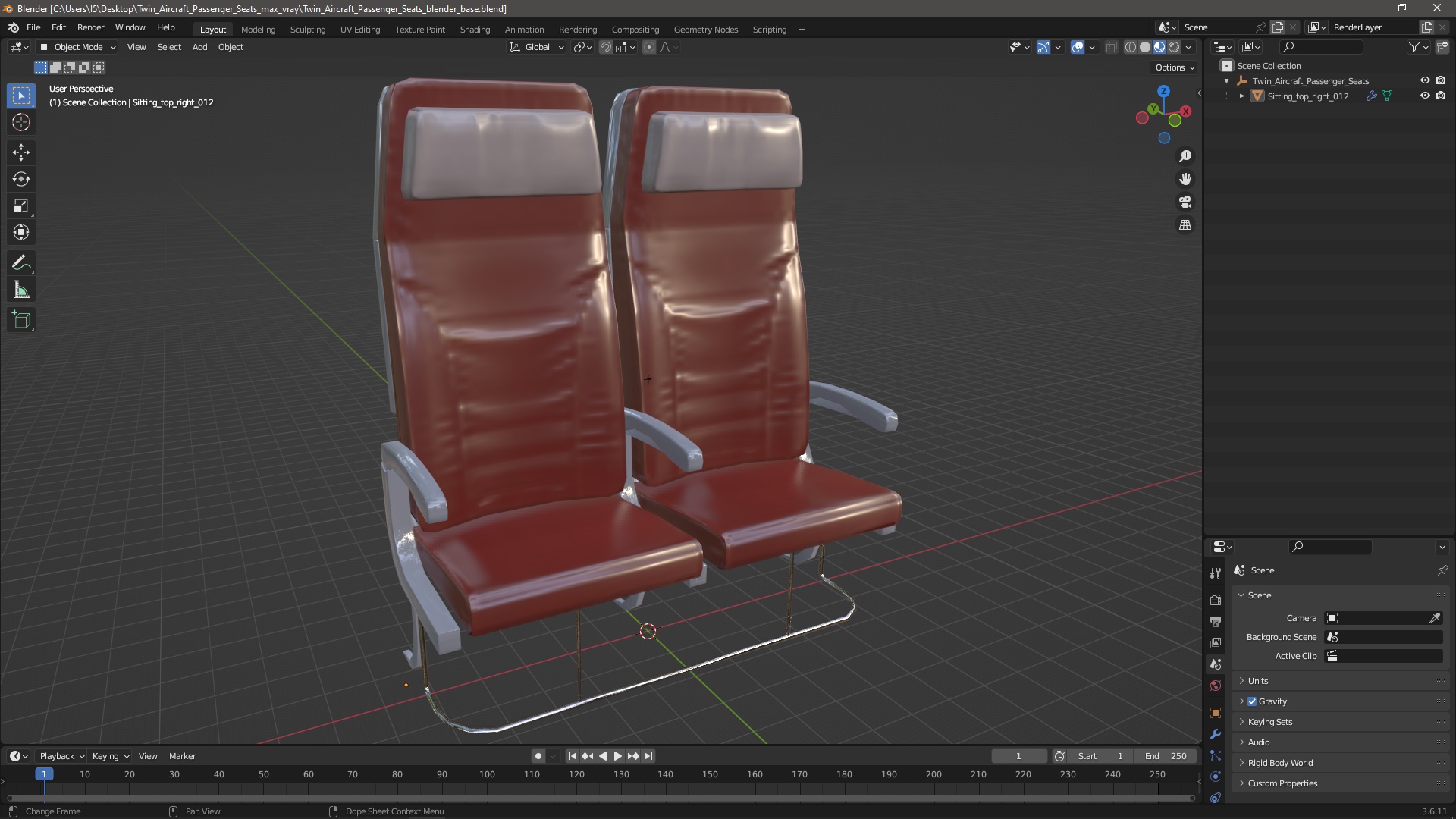1456x819 pixels.
Task: Click Global transform orientation dropdown
Action: pyautogui.click(x=536, y=46)
